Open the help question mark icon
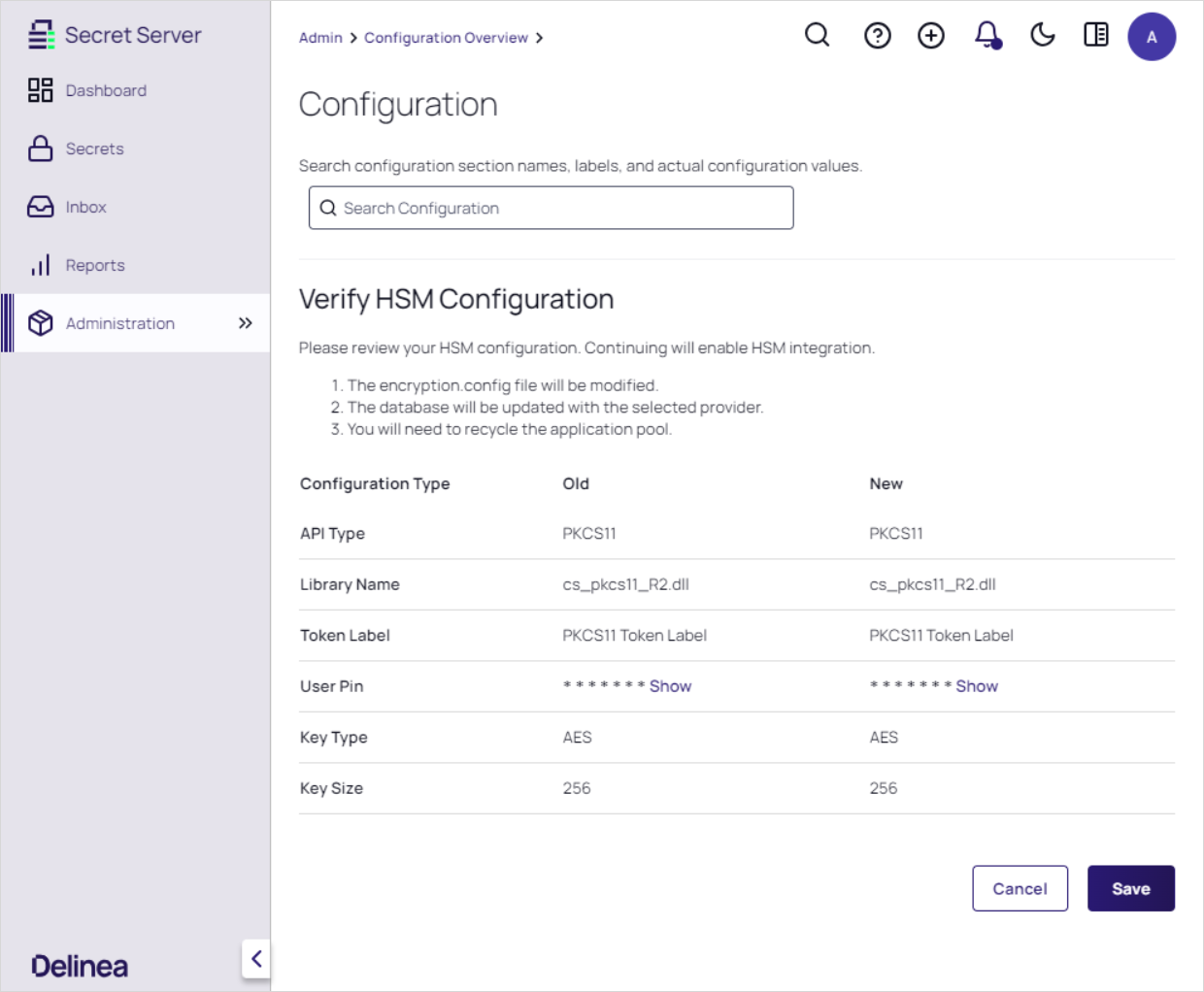1204x992 pixels. click(877, 36)
